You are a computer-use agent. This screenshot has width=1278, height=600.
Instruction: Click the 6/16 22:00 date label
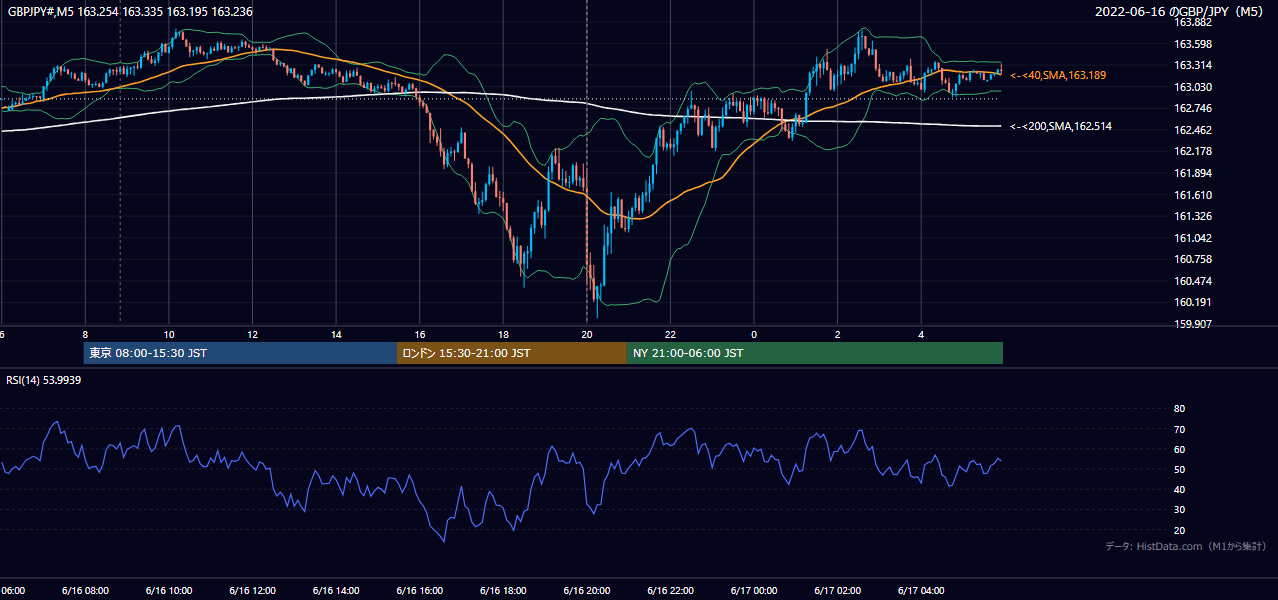coord(670,590)
